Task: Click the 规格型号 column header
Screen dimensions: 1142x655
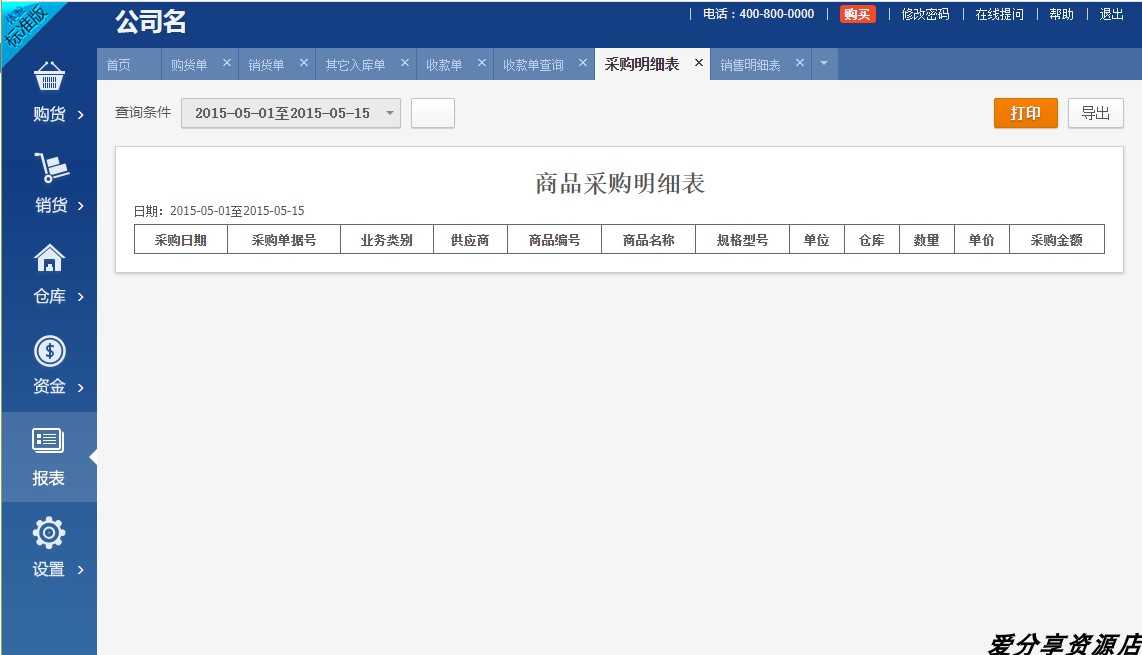Action: coord(742,240)
